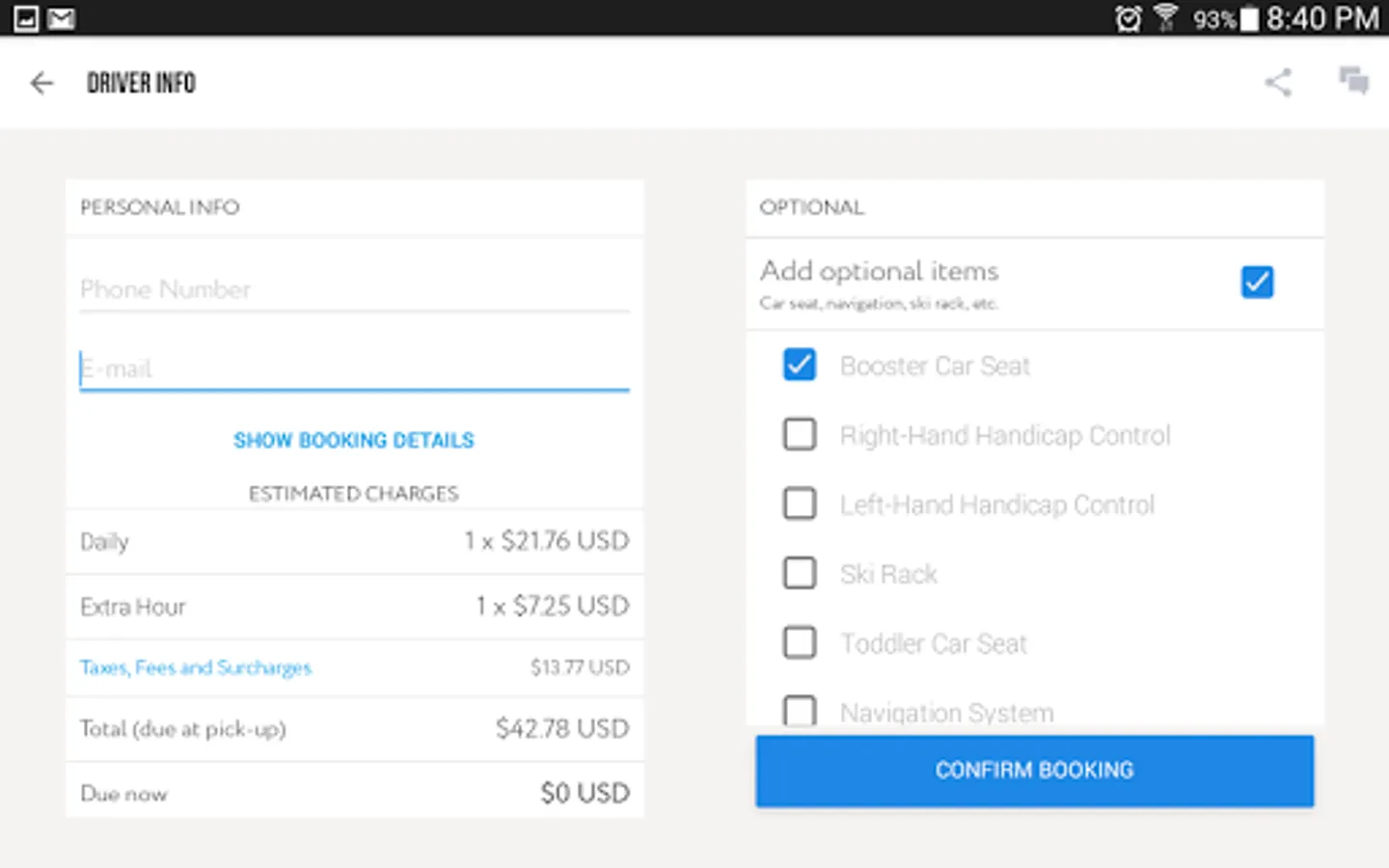This screenshot has width=1389, height=868.
Task: Go back using the arrow icon
Action: tap(41, 83)
